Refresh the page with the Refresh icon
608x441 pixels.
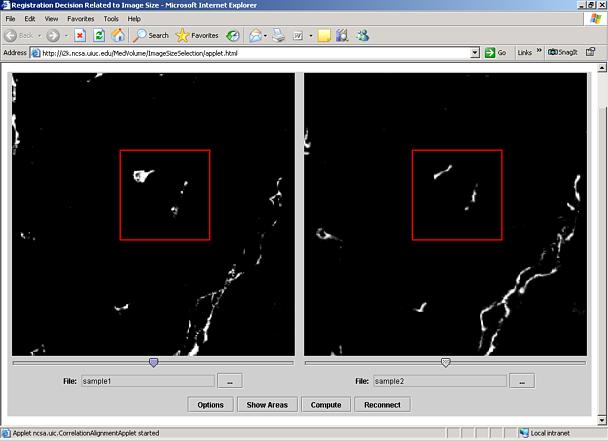[99, 35]
